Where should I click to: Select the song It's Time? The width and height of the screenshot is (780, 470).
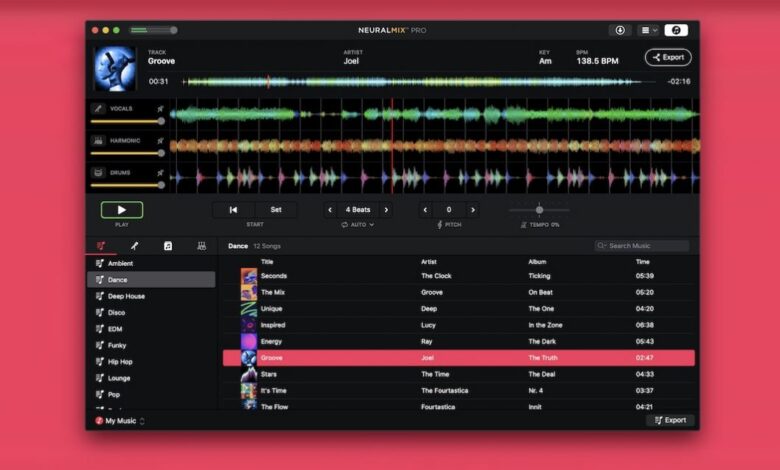click(459, 390)
